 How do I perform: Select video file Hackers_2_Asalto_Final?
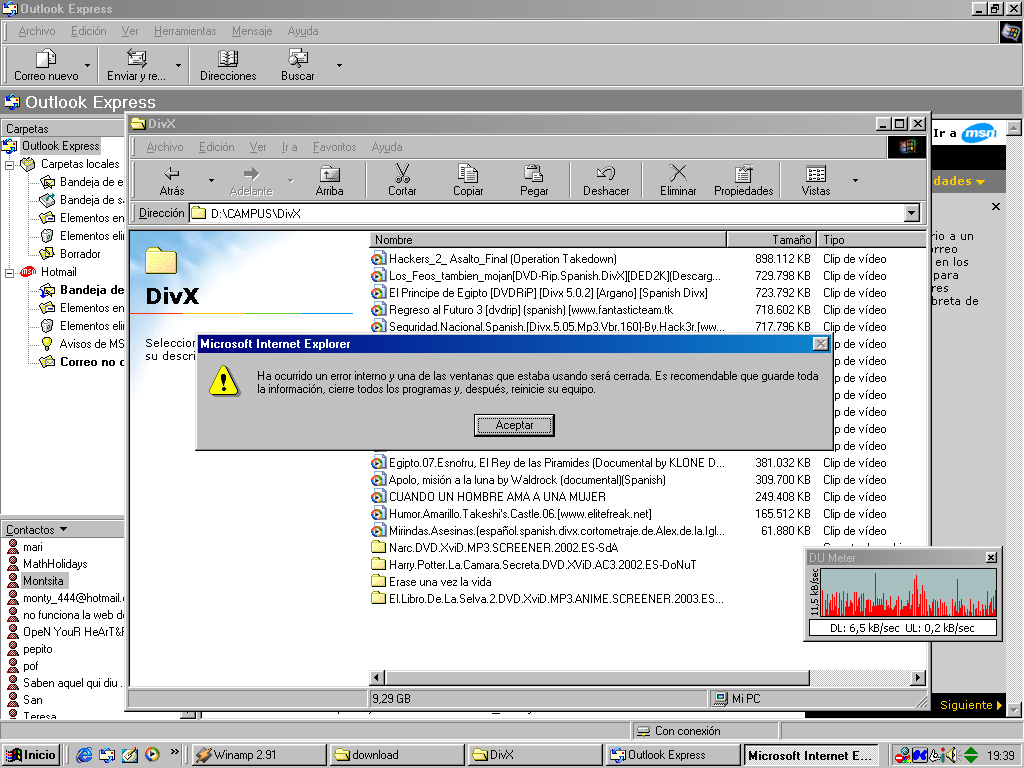(x=502, y=259)
